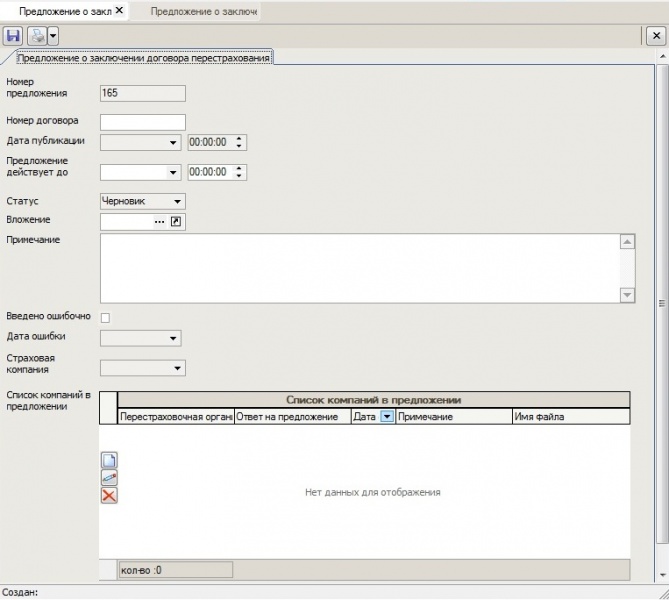Click the Дата публикации time spinner arrows
This screenshot has height=600, width=669.
coord(241,143)
